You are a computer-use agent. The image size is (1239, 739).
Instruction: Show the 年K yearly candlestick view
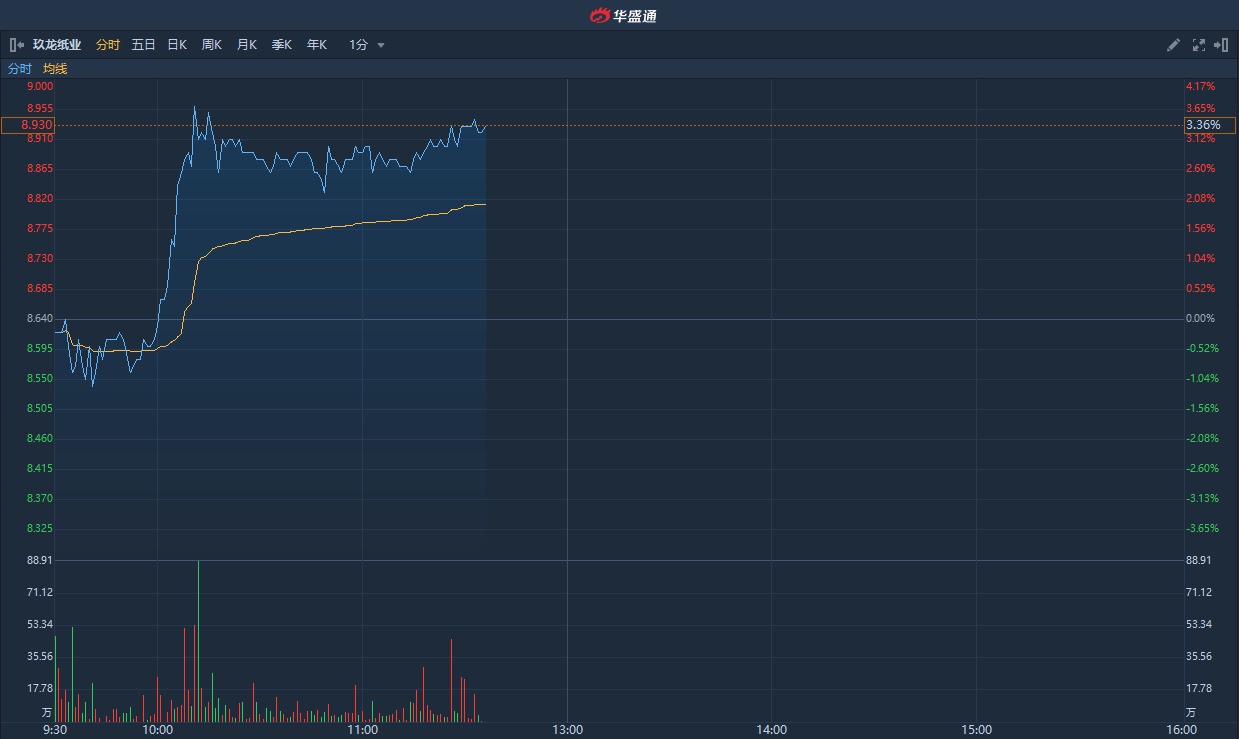[316, 45]
